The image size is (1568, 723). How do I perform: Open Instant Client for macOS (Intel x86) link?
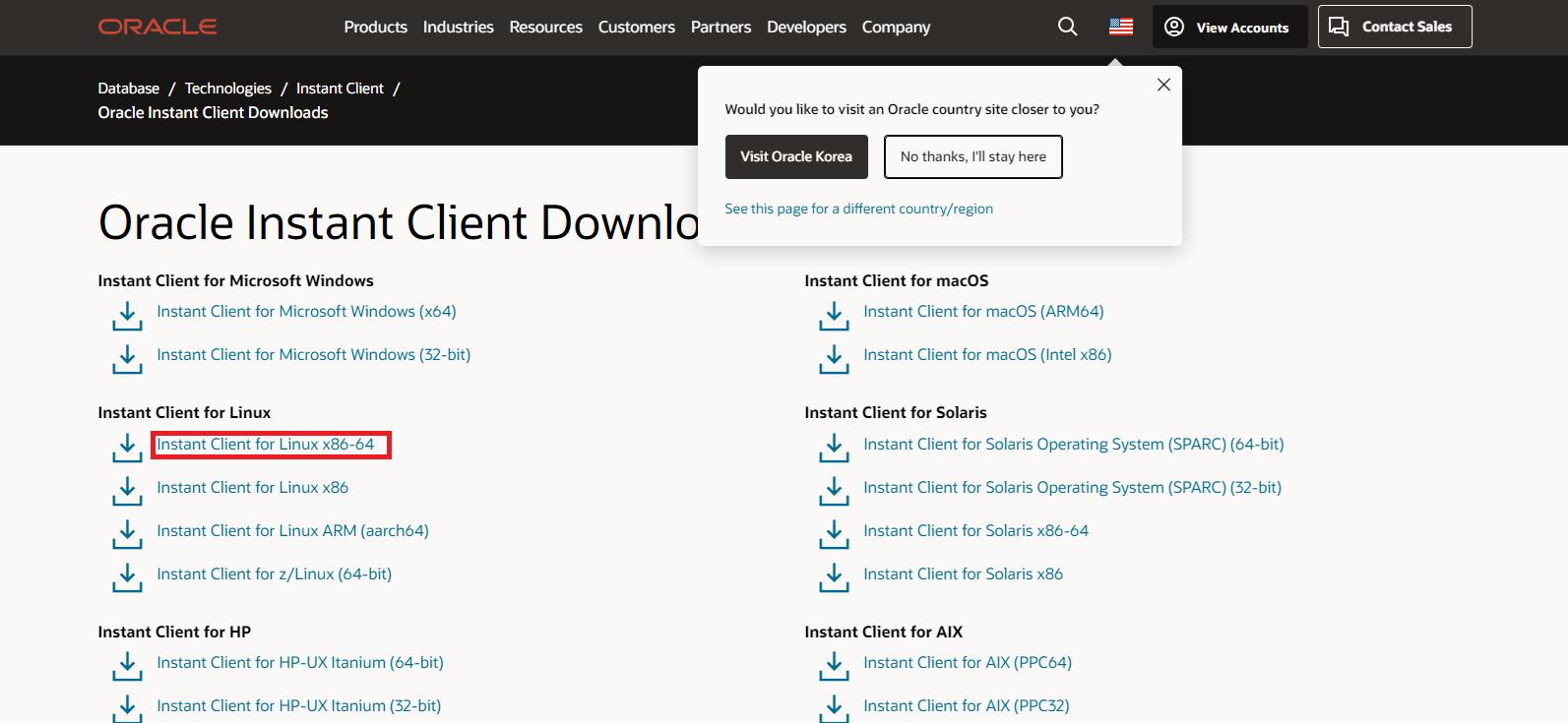(987, 354)
